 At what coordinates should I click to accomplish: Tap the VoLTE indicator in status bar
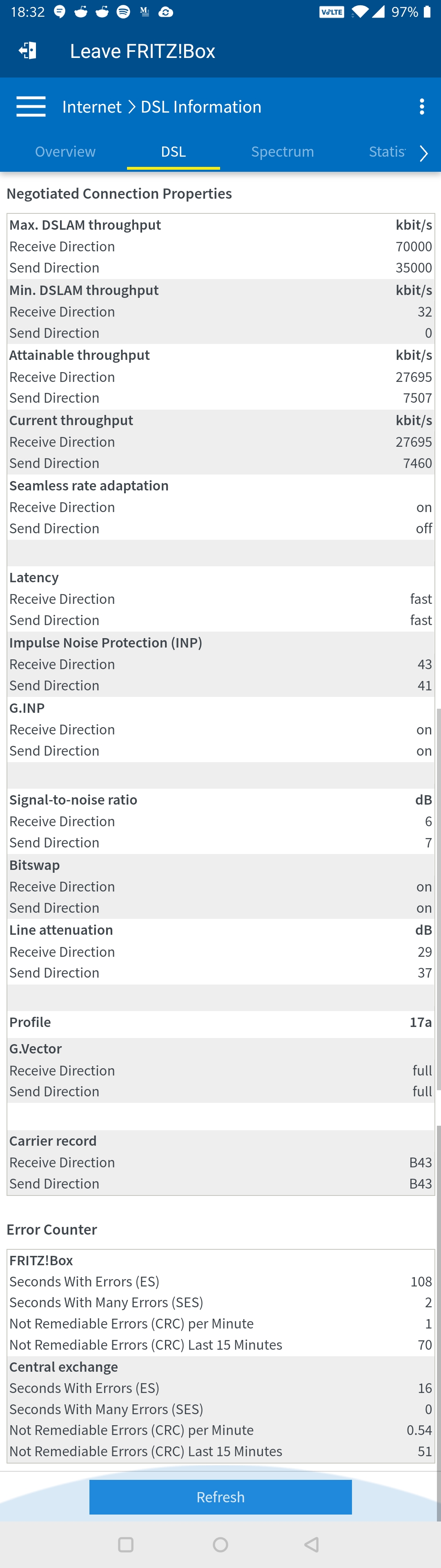pyautogui.click(x=332, y=12)
